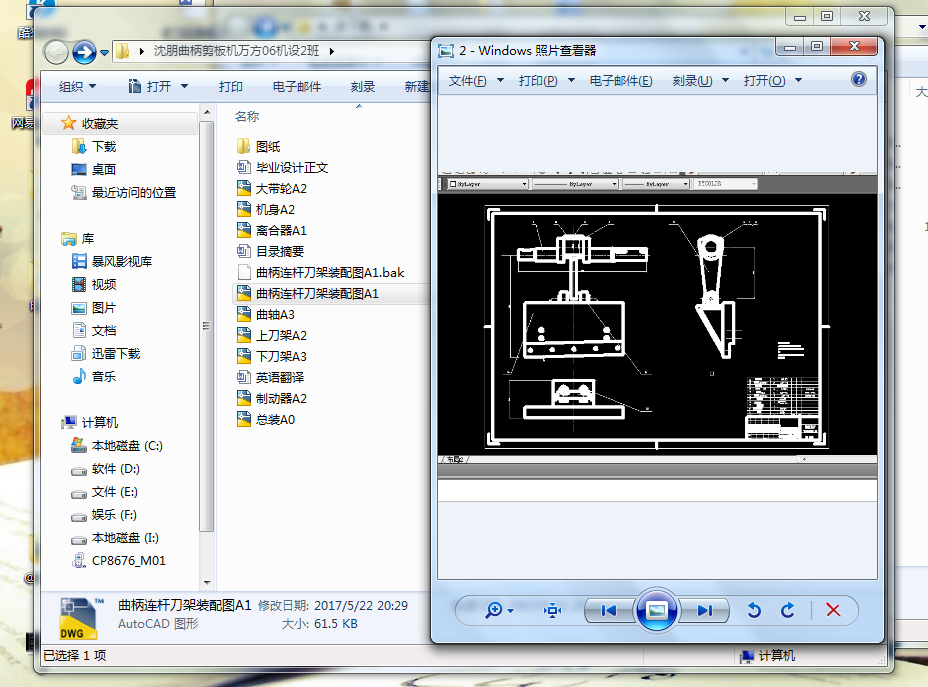Open the 文件(F) dropdown menu
The image size is (928, 687).
[466, 79]
